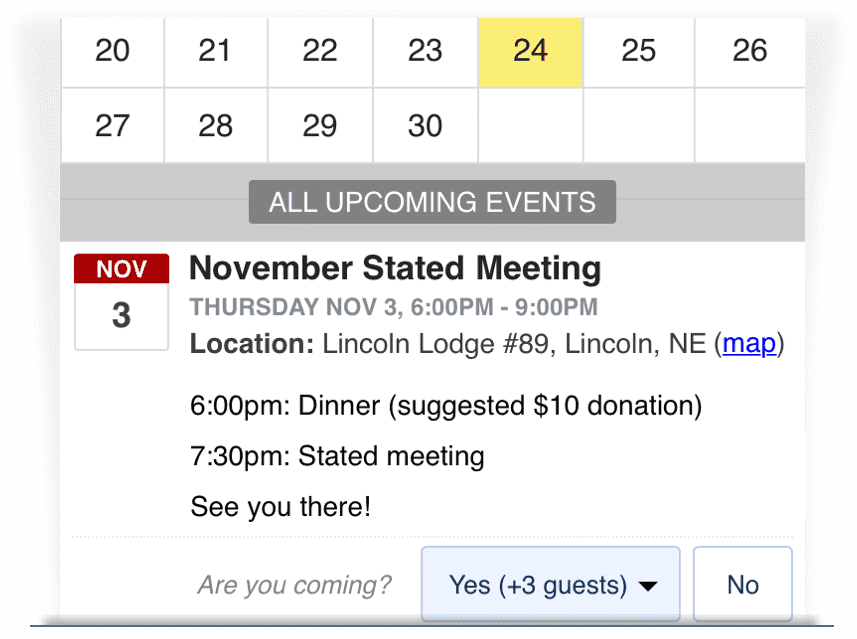Select calendar day 26

(x=749, y=51)
